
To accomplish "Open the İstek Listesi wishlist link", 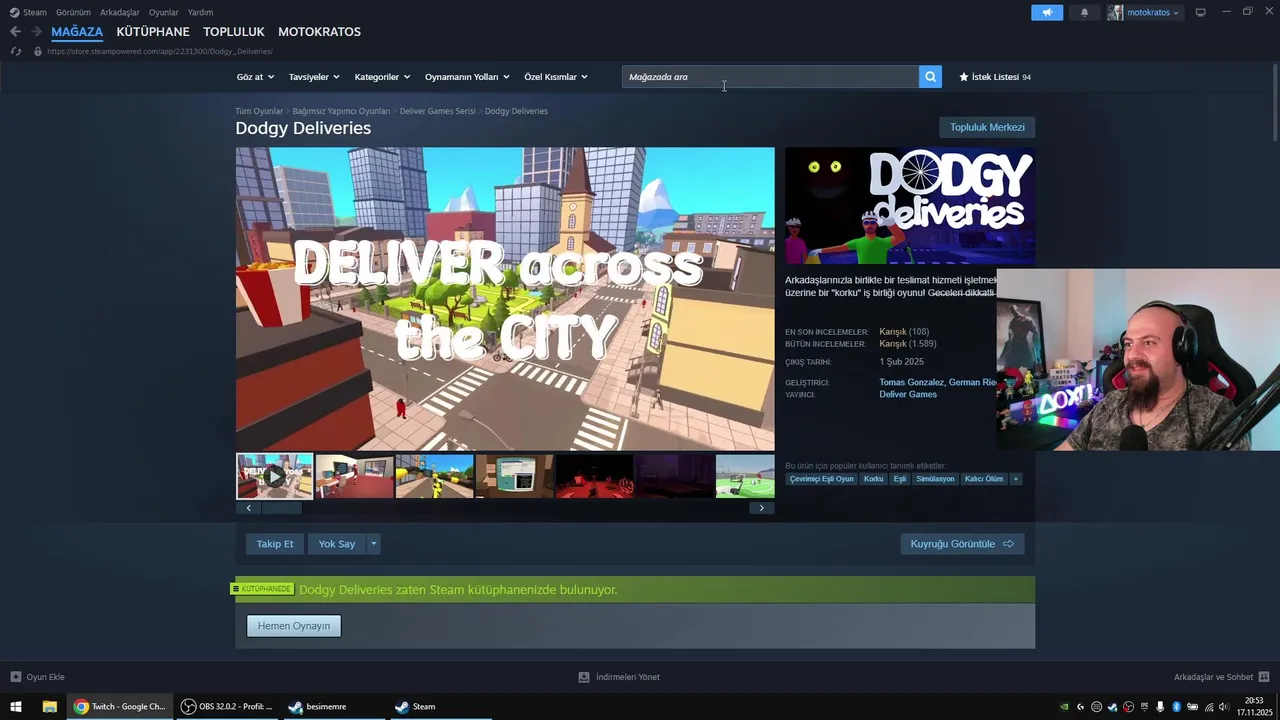I will pyautogui.click(x=995, y=77).
